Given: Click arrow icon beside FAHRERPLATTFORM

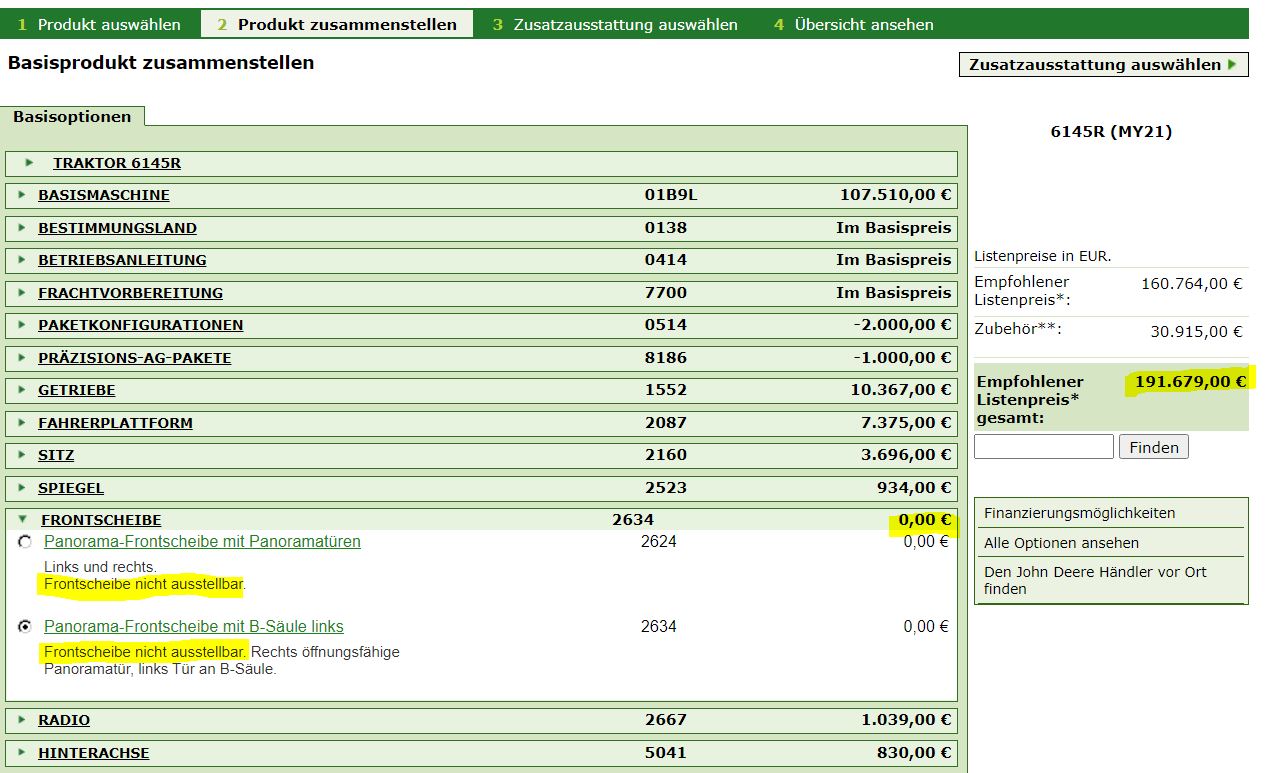Looking at the screenshot, I should coord(22,423).
